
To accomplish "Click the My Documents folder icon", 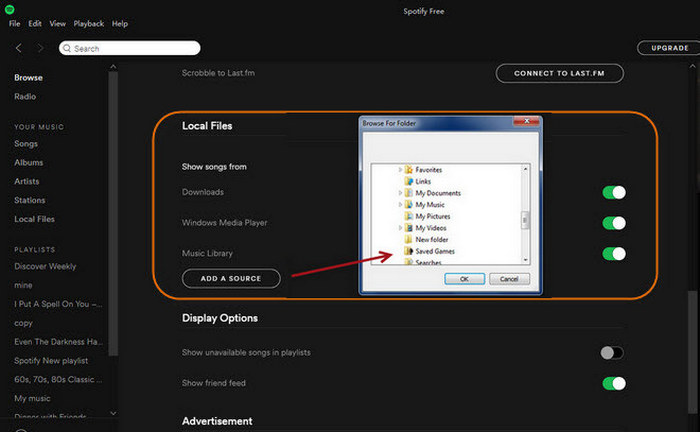I will coord(408,193).
